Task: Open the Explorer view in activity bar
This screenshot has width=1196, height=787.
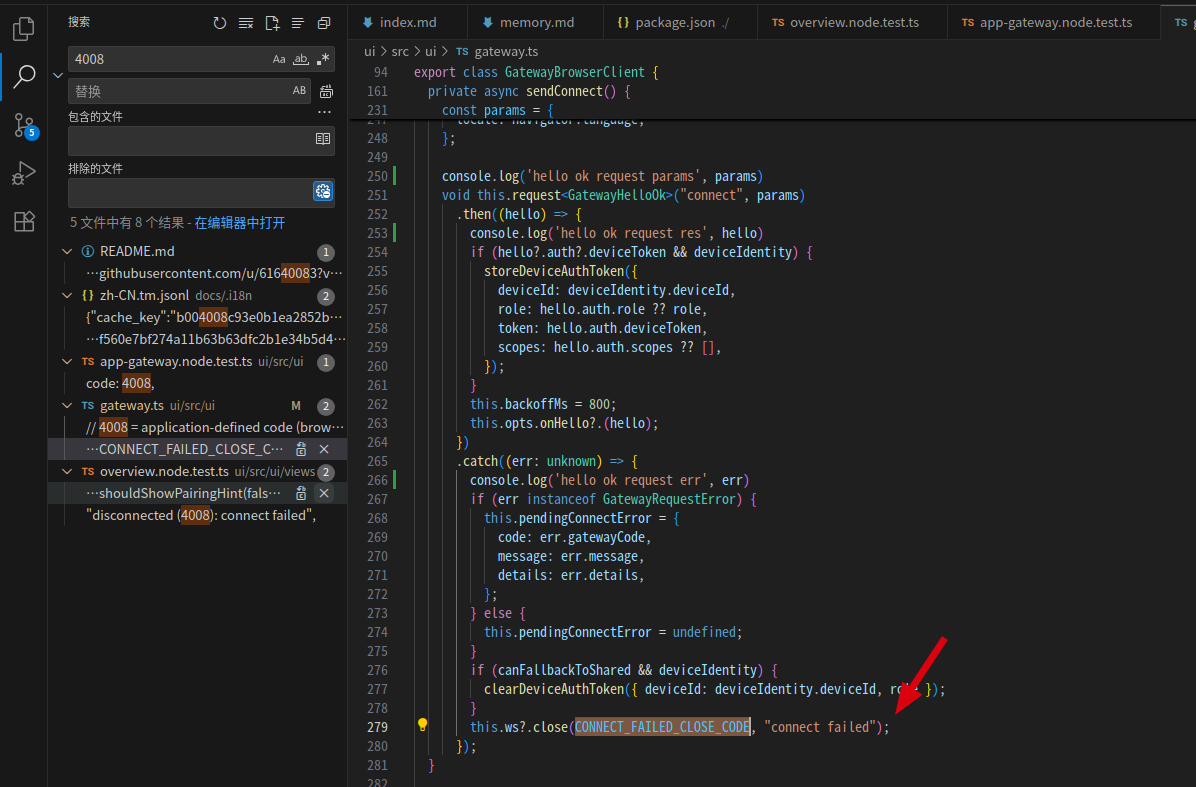Action: 24,29
